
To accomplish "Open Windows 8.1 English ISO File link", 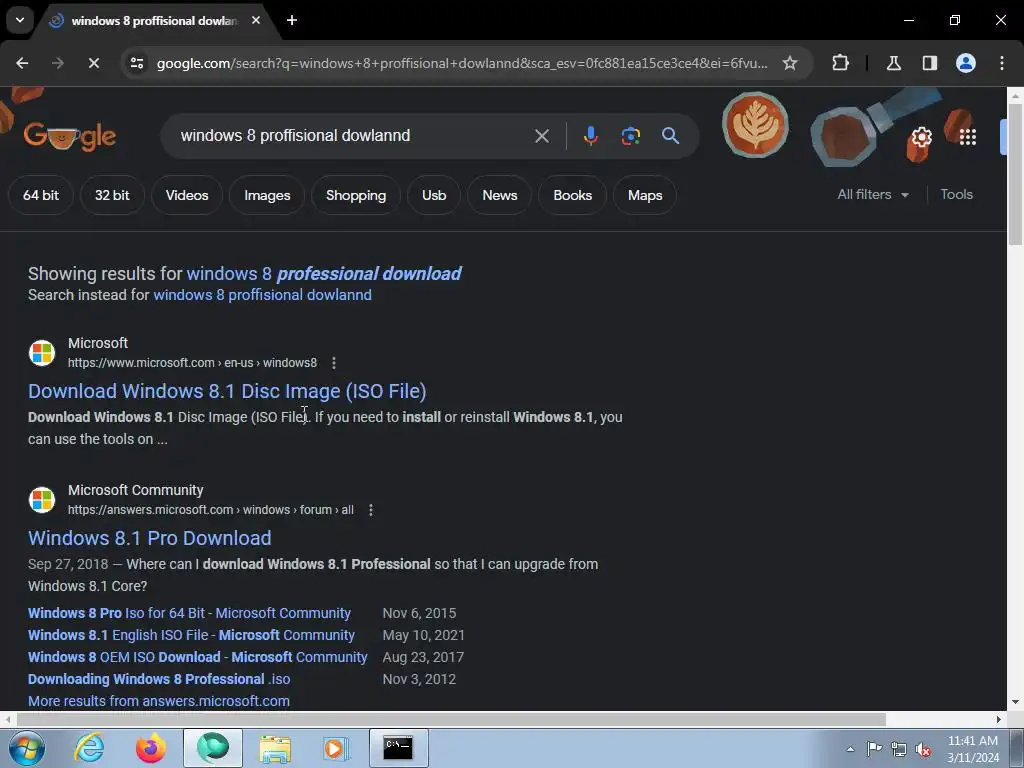I will pyautogui.click(x=191, y=635).
